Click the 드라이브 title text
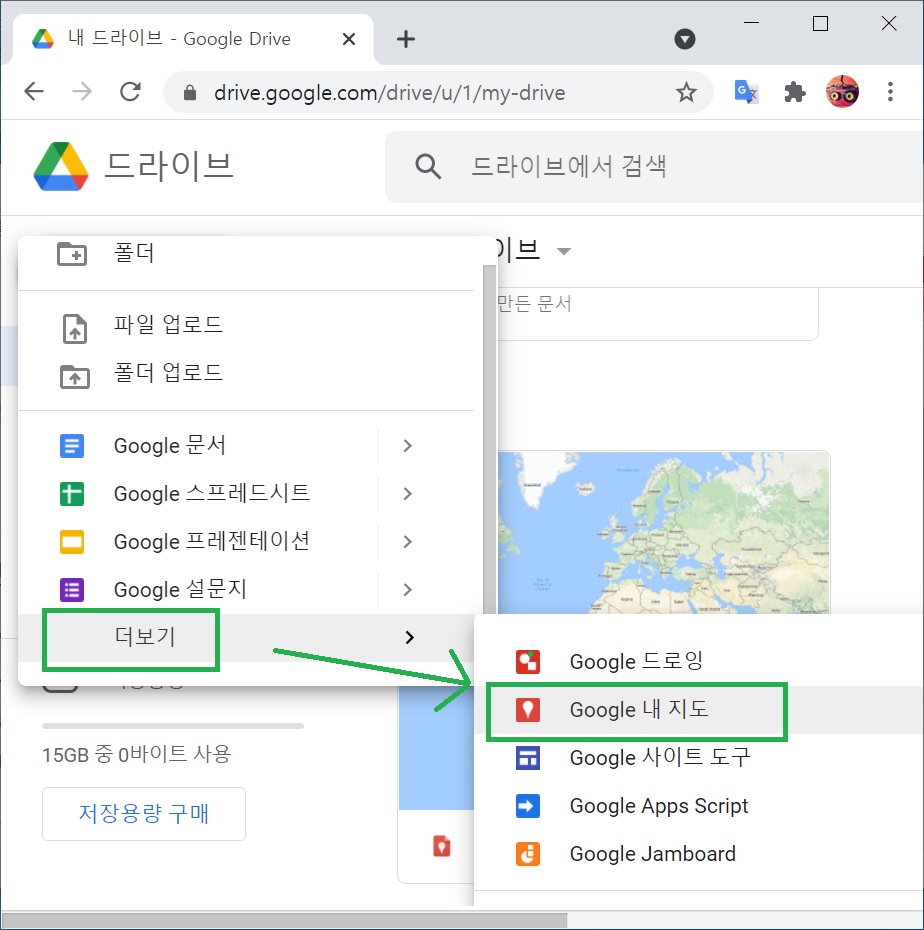Viewport: 924px width, 930px height. [x=168, y=166]
